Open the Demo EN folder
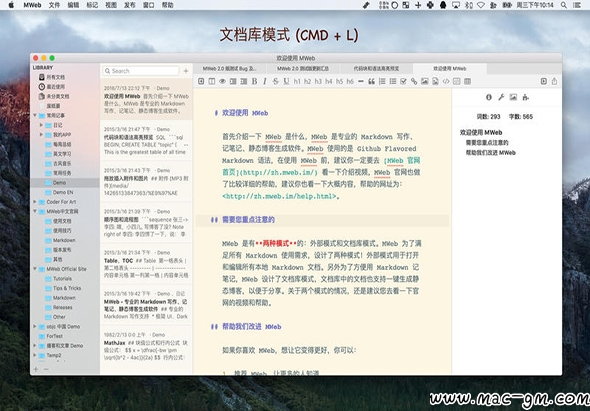The height and width of the screenshot is (411, 590). [x=63, y=192]
